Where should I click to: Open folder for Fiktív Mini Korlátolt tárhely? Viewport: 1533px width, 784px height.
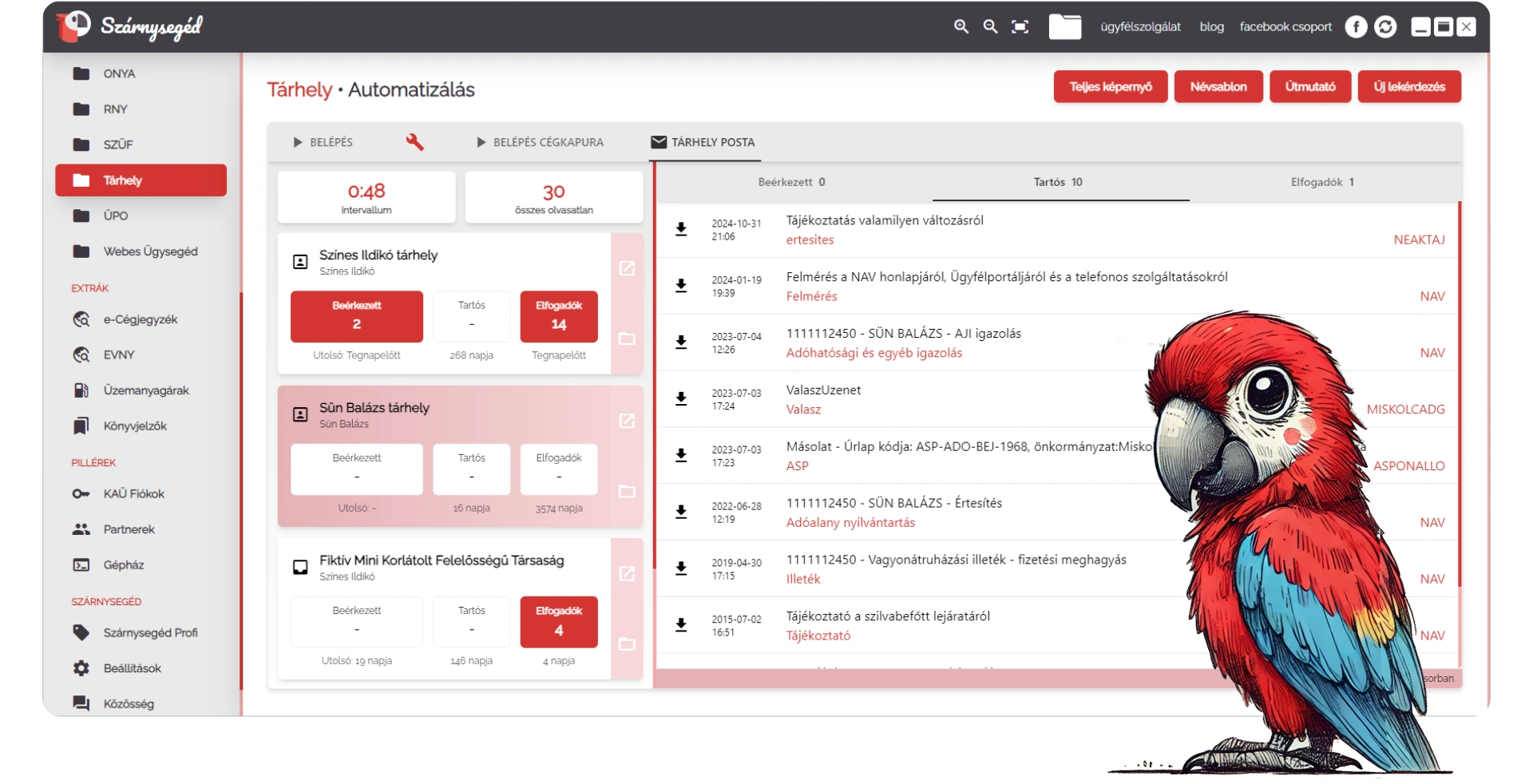click(x=628, y=644)
